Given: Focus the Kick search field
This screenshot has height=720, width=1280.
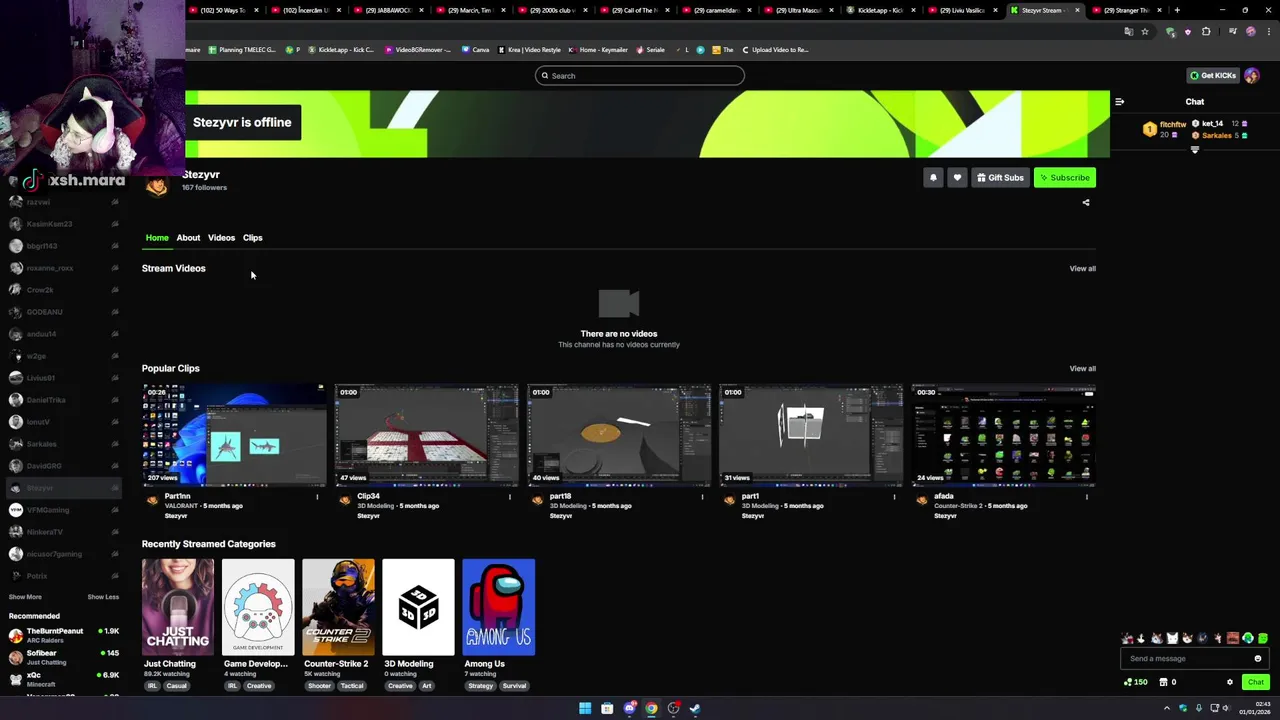Looking at the screenshot, I should point(640,76).
